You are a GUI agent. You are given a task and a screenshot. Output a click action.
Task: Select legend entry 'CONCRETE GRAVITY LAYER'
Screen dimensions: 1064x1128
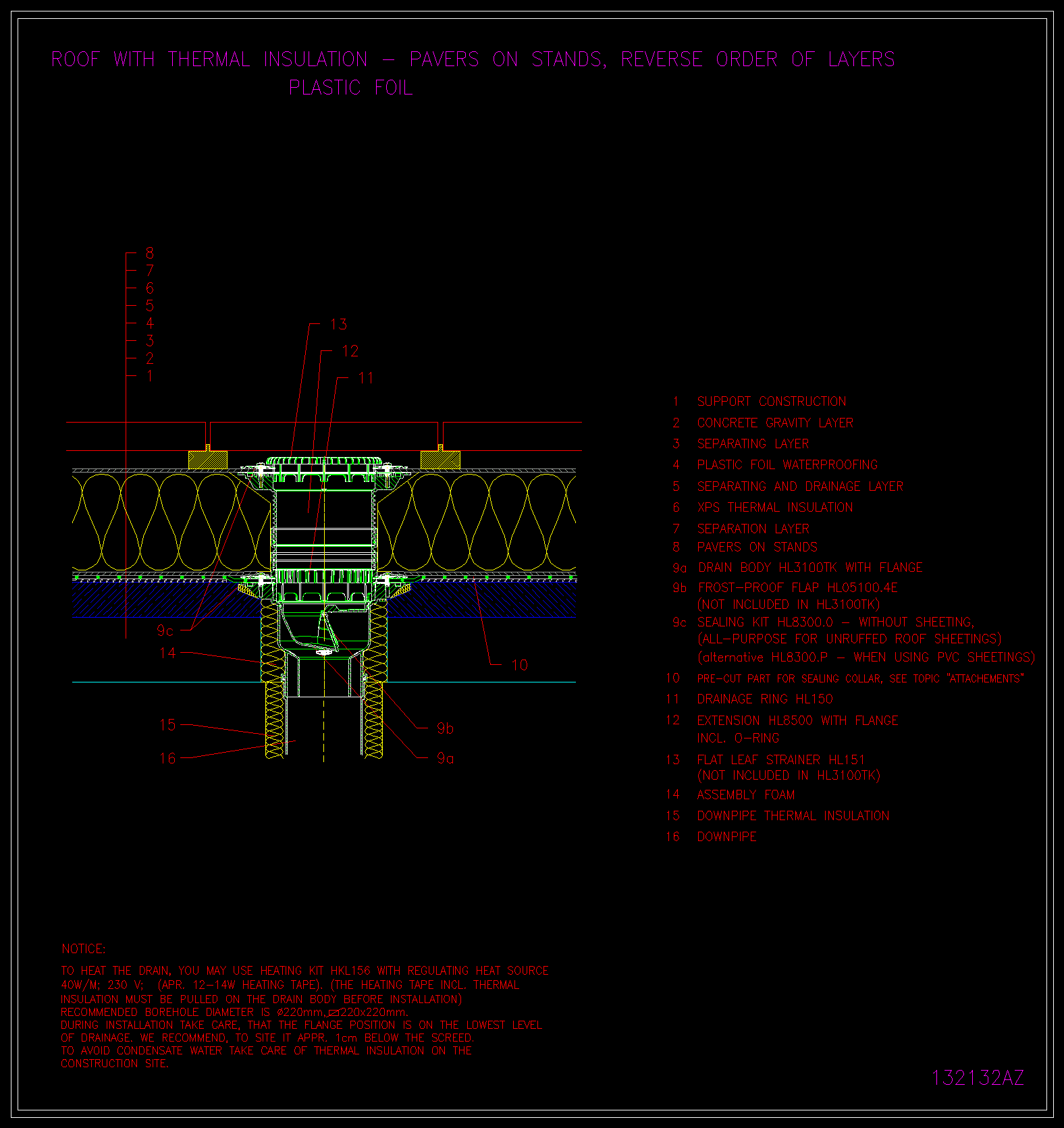point(775,423)
